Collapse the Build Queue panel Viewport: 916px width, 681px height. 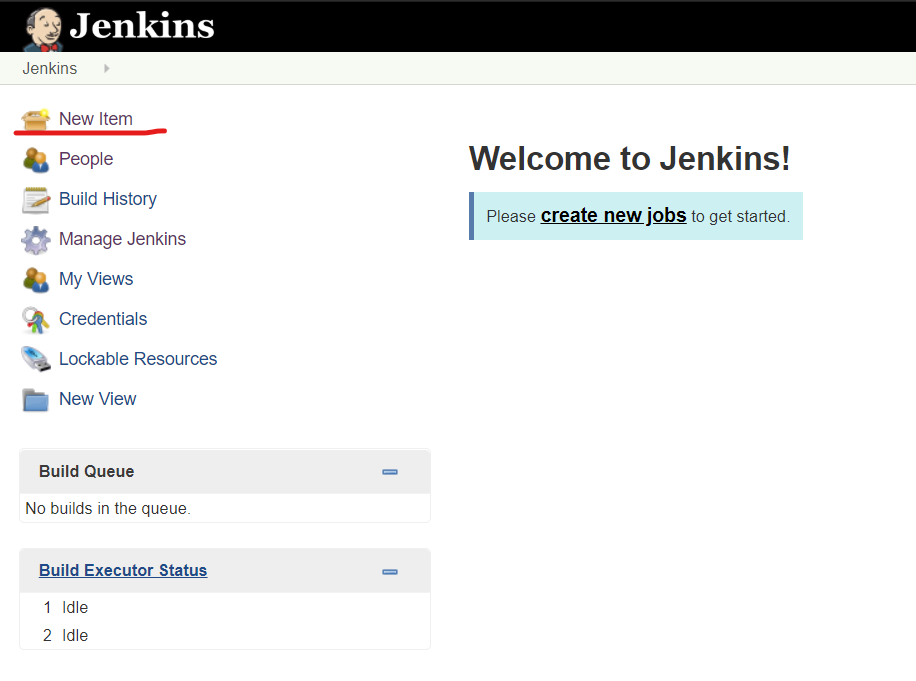tap(390, 472)
